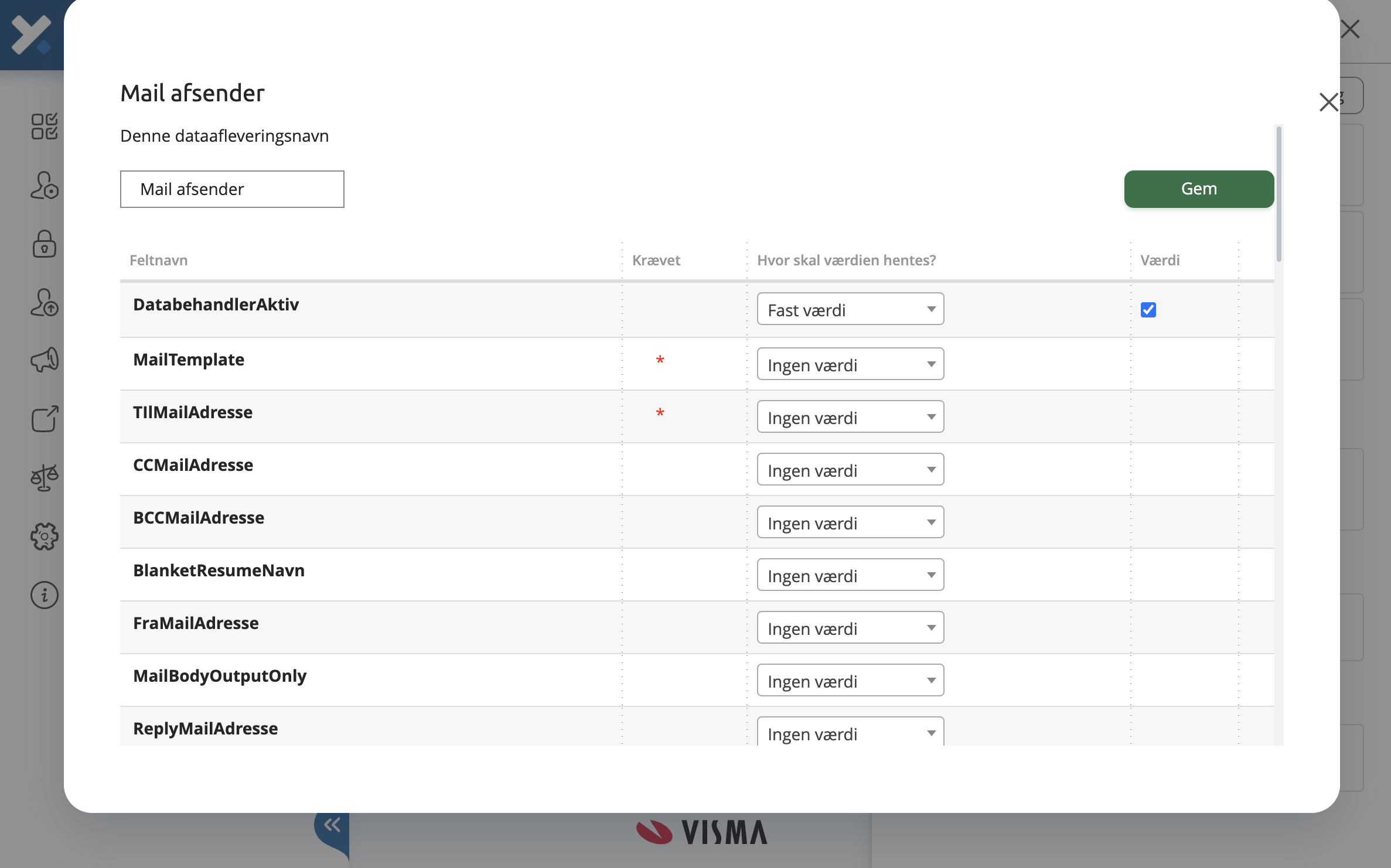
Task: Open the FraMailAdresse value source dropdown
Action: pyautogui.click(x=850, y=628)
